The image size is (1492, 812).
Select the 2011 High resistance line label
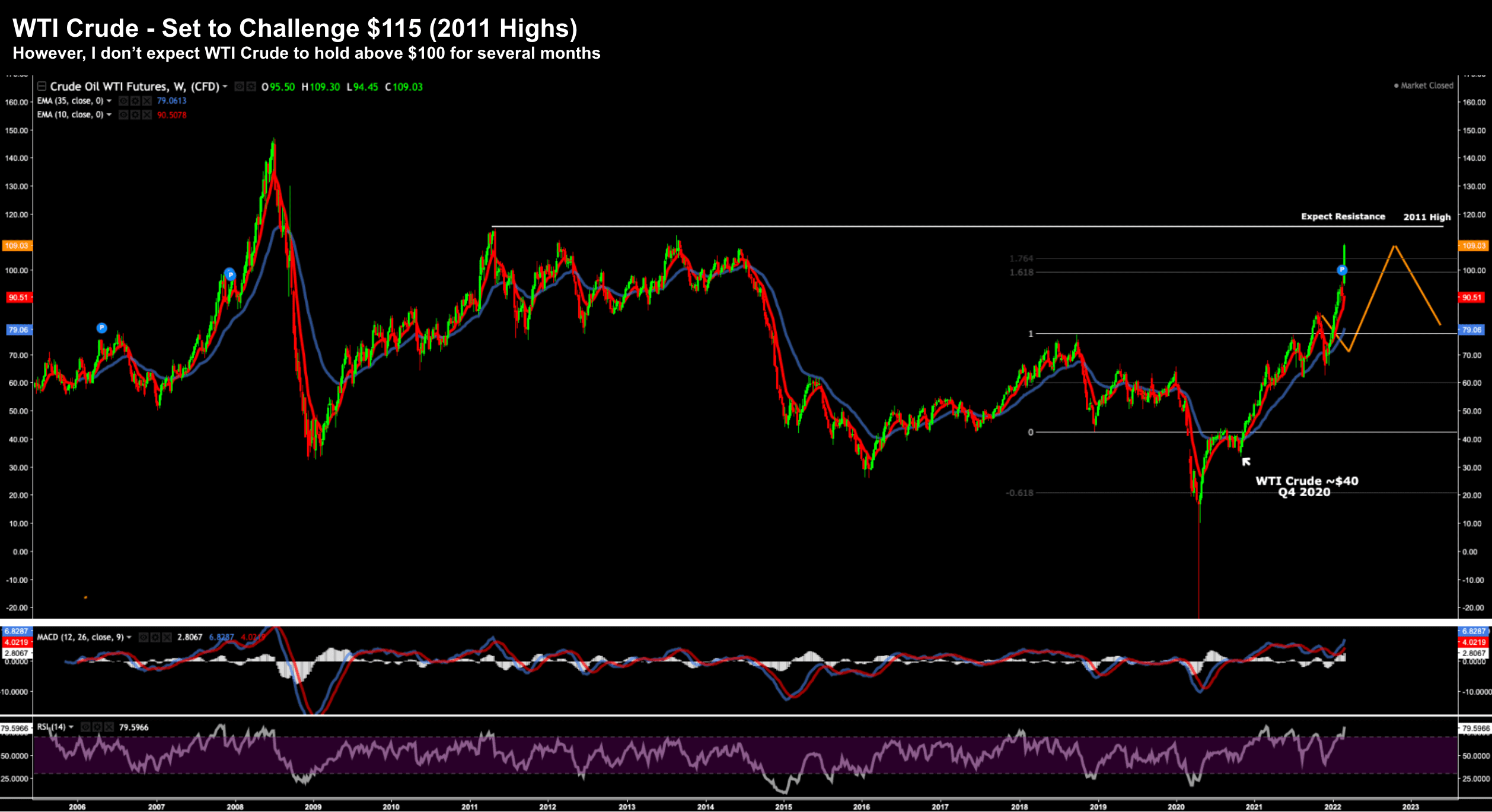click(1426, 217)
